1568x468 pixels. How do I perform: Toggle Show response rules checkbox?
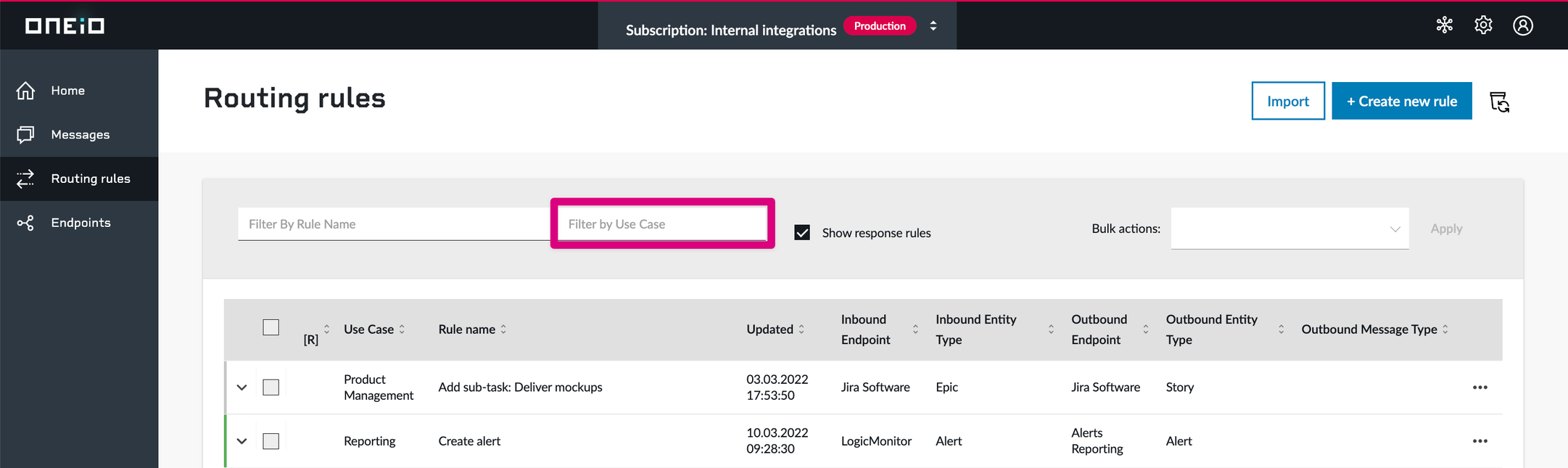[x=802, y=233]
